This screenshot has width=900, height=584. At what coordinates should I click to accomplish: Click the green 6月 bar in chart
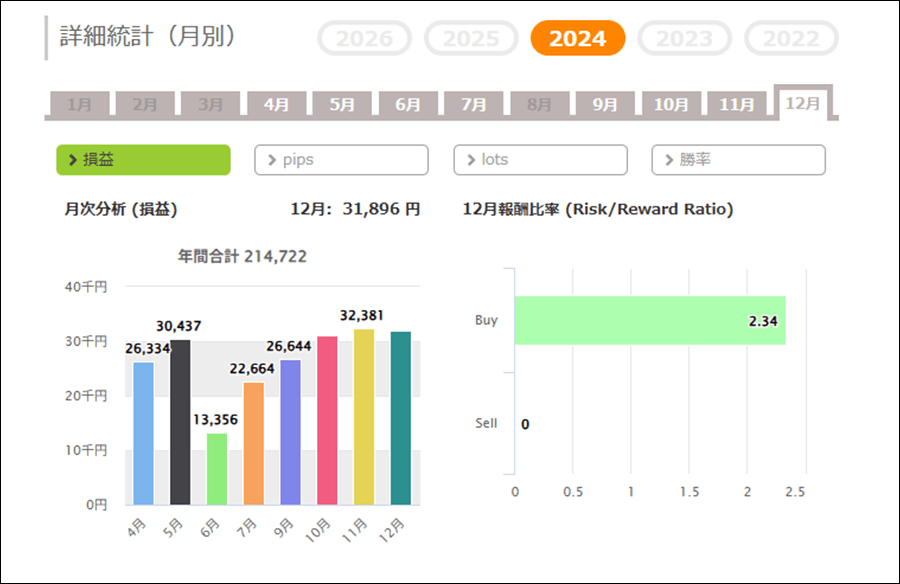pos(217,468)
